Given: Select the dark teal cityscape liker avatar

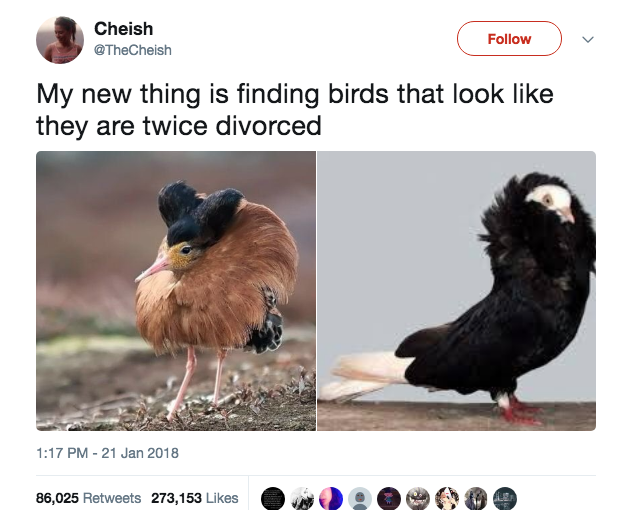Looking at the screenshot, I should pos(505,499).
